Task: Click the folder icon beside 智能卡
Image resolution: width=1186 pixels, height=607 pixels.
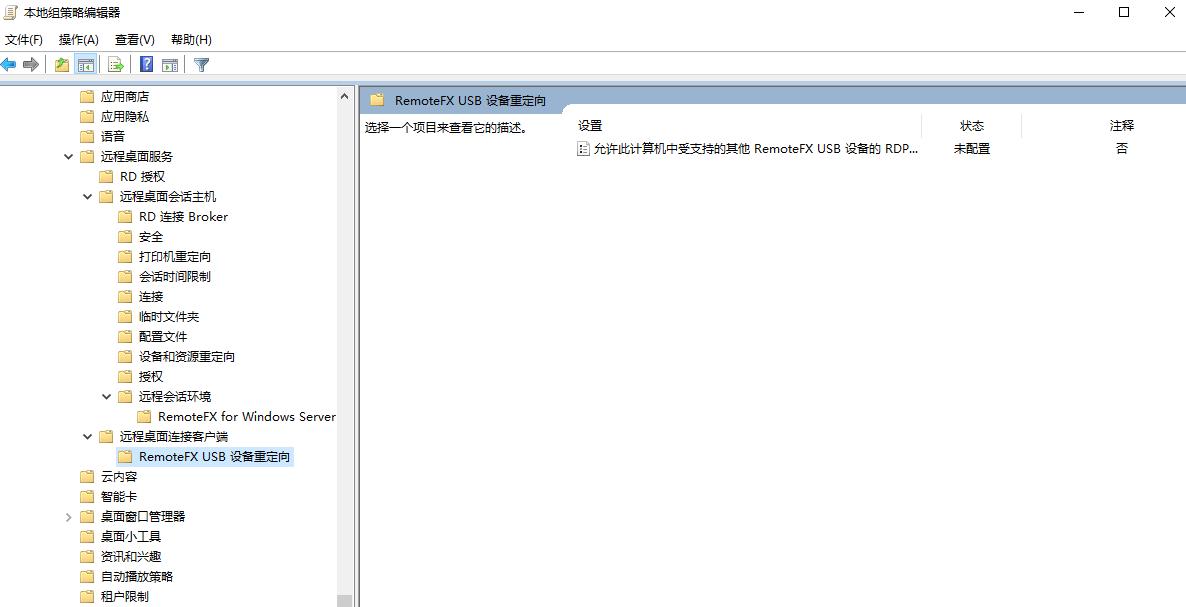Action: (x=87, y=497)
